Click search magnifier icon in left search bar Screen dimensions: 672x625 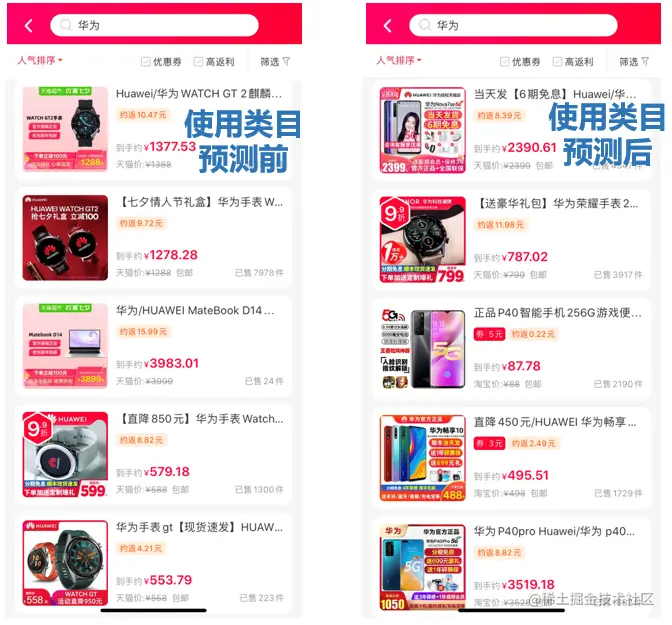coord(66,25)
